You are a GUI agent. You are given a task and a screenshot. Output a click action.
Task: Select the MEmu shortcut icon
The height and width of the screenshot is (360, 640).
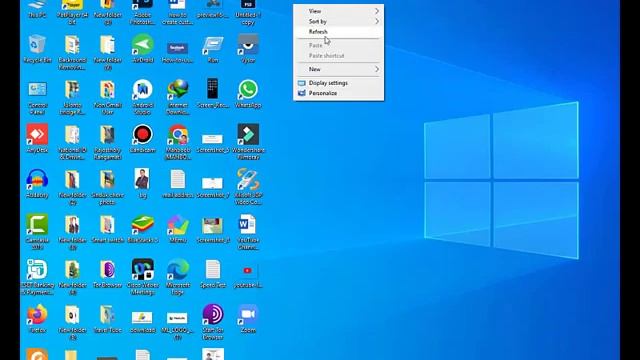pyautogui.click(x=178, y=229)
